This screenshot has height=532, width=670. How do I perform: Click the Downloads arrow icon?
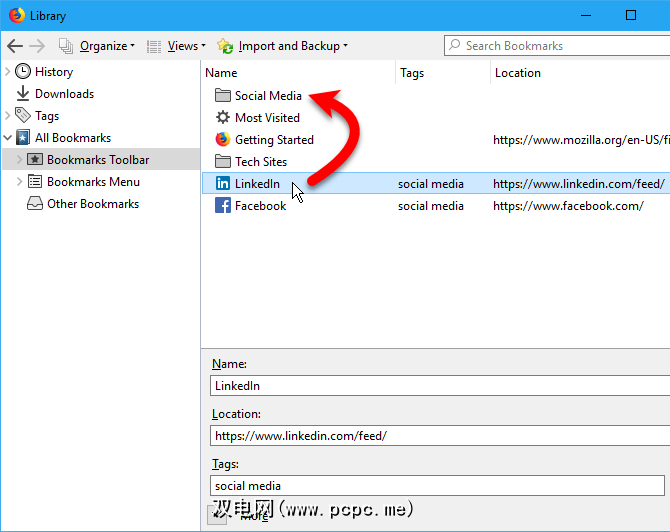click(23, 94)
